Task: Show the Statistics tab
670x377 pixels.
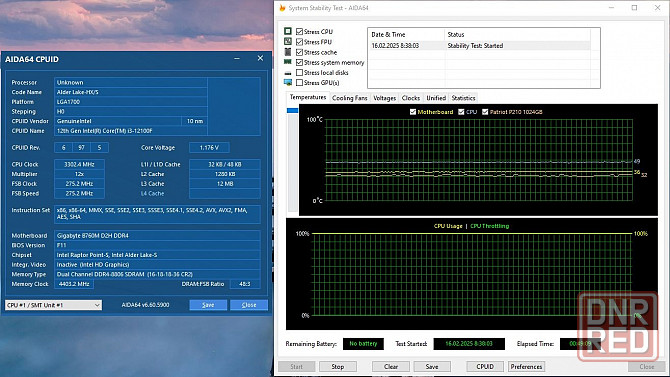Action: click(463, 98)
